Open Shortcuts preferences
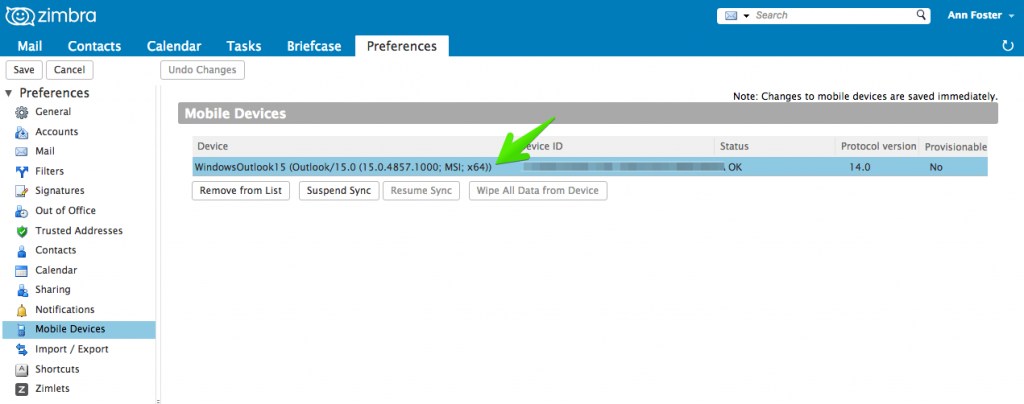Image resolution: width=1024 pixels, height=404 pixels. tap(57, 369)
